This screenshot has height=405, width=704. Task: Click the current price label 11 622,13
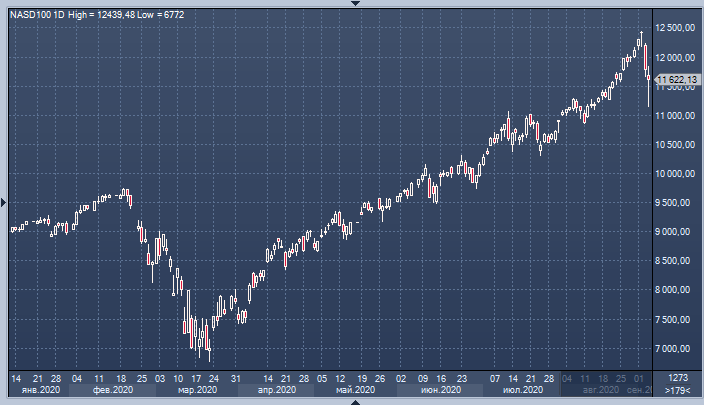click(676, 78)
